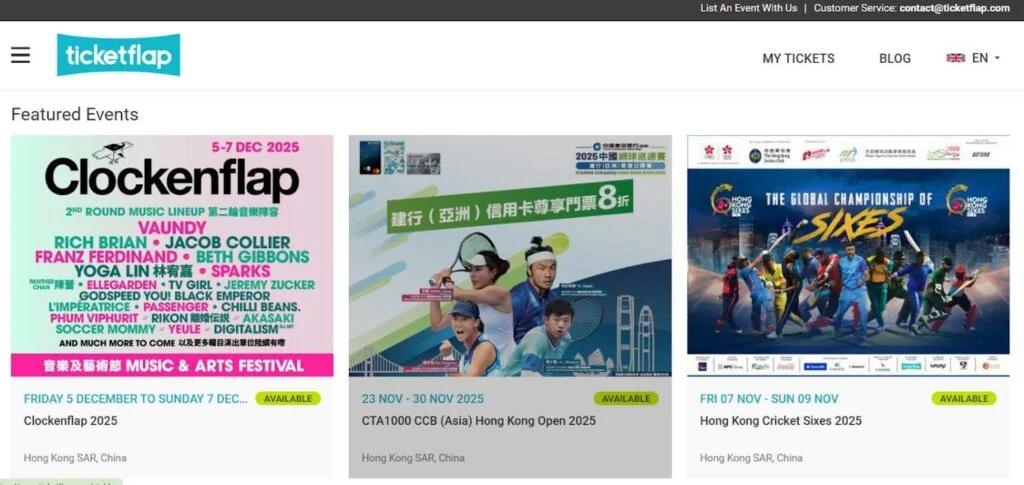This screenshot has width=1024, height=485.
Task: Click CTA1000 CCB (Asia) Hong Kong Open 2025 title
Action: tap(479, 421)
